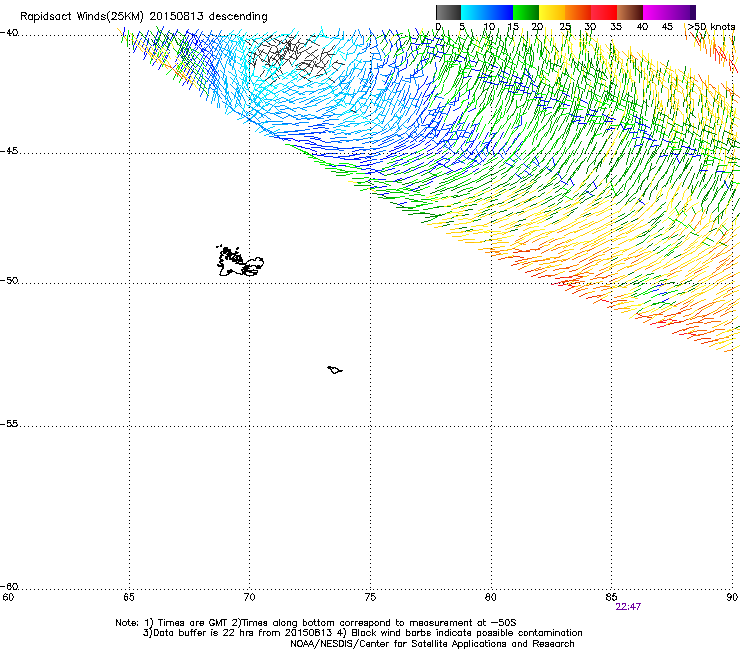The width and height of the screenshot is (740, 650).
Task: Click the "65" longitude label on the bottom axis
Action: pos(129,598)
